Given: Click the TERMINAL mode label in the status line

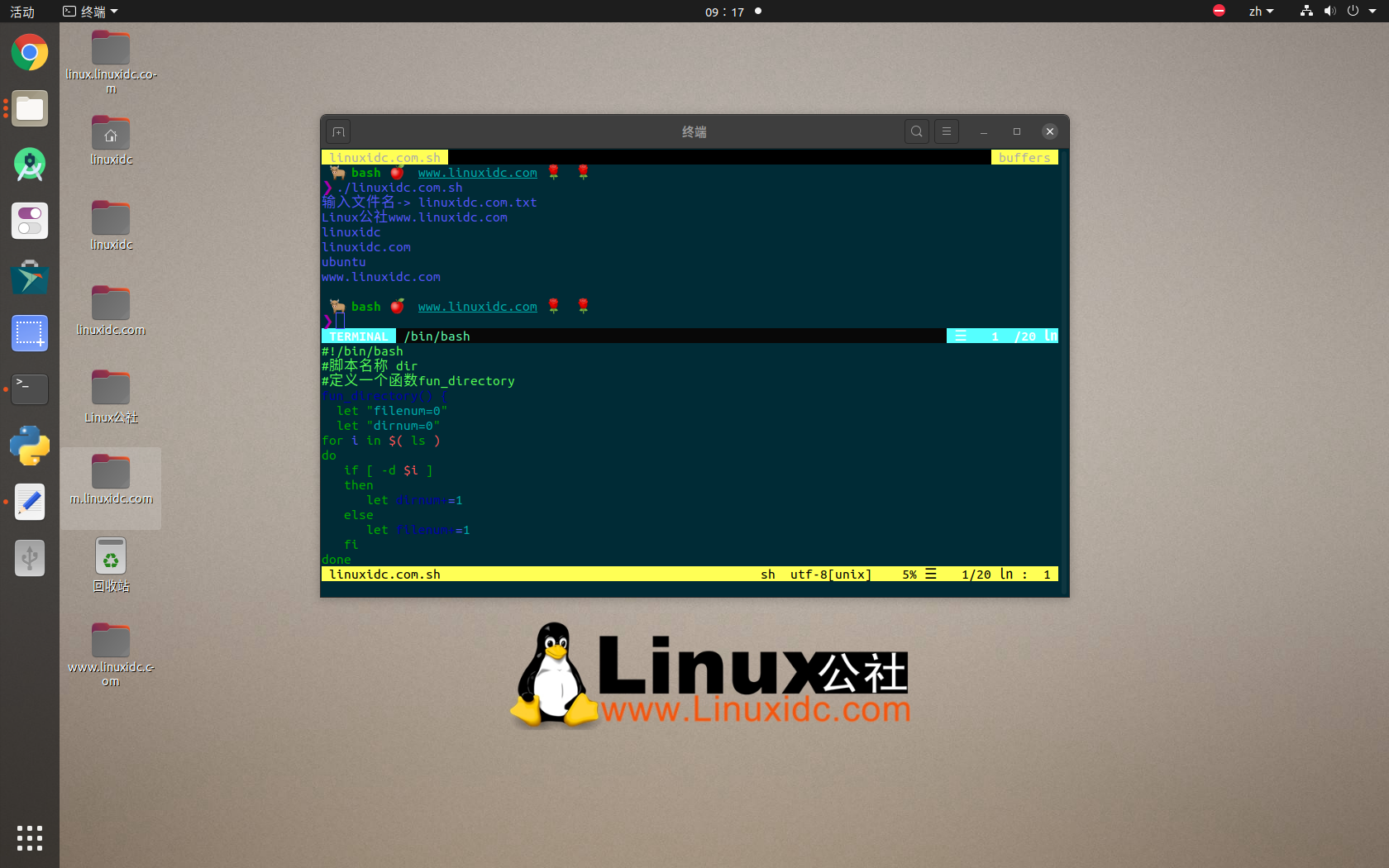Looking at the screenshot, I should pos(359,336).
